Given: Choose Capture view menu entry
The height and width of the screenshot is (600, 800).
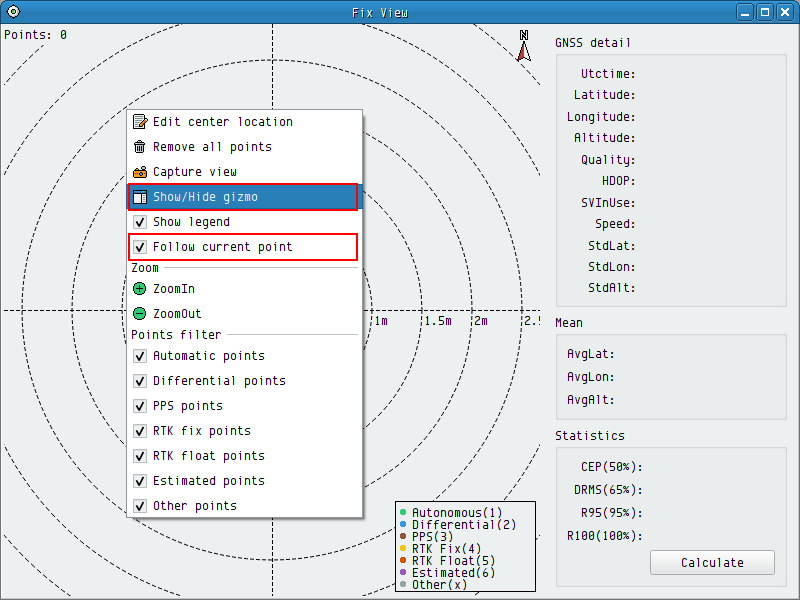Looking at the screenshot, I should (x=244, y=172).
